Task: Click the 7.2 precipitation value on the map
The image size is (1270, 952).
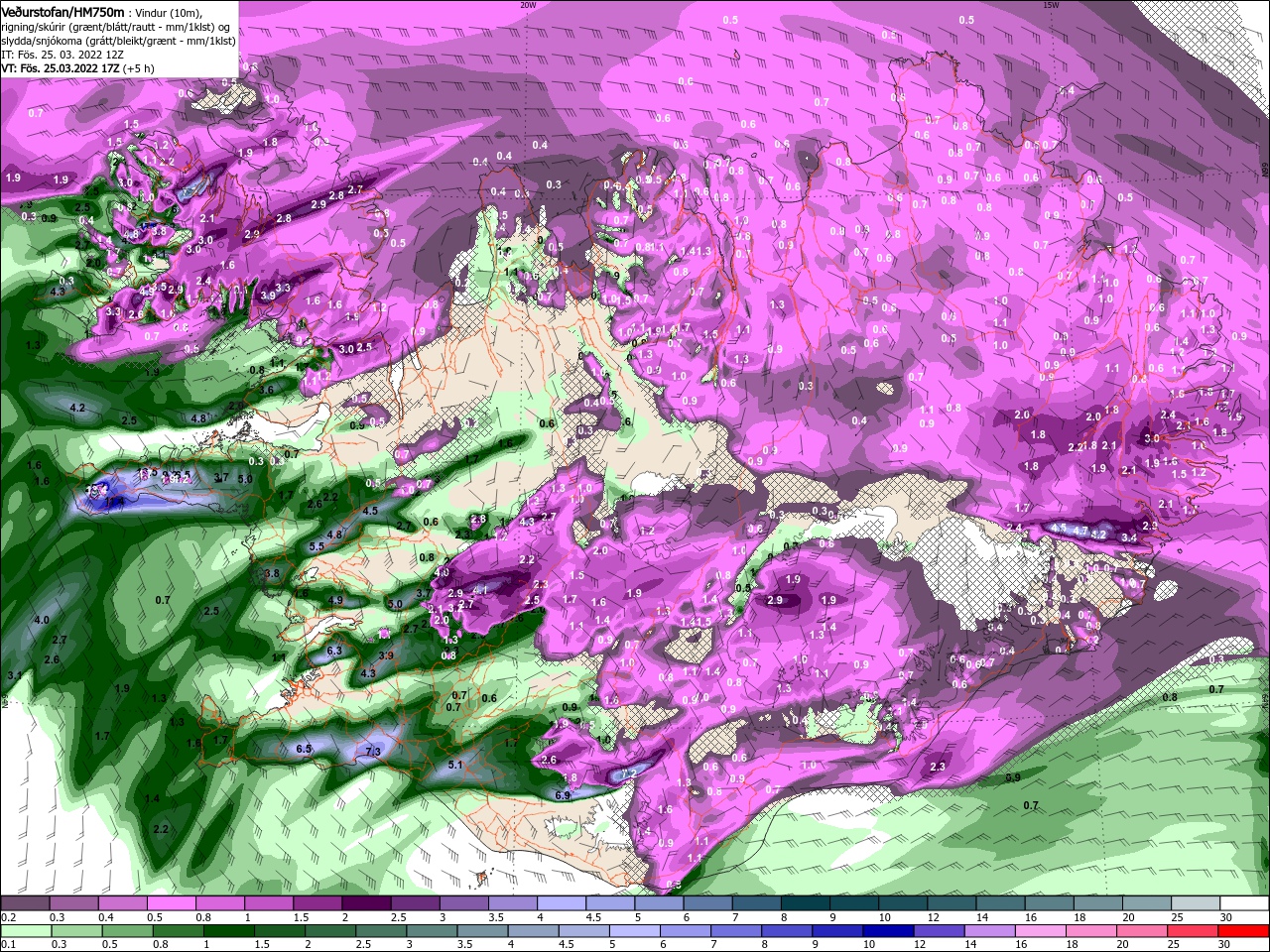Action: click(x=628, y=774)
